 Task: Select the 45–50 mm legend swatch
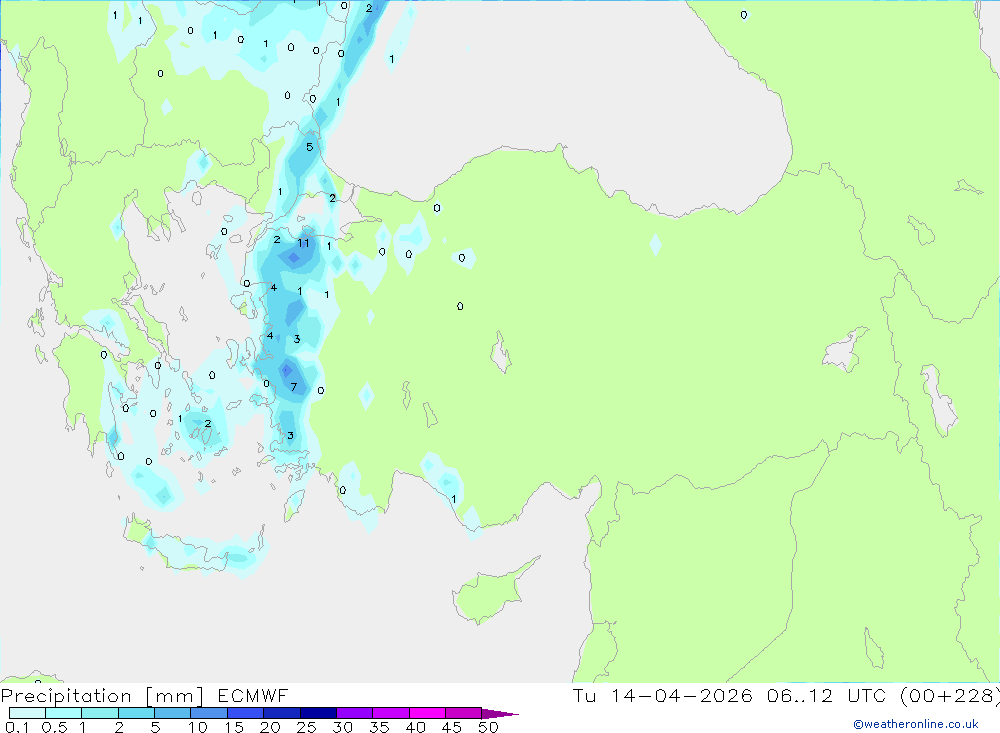pyautogui.click(x=464, y=713)
